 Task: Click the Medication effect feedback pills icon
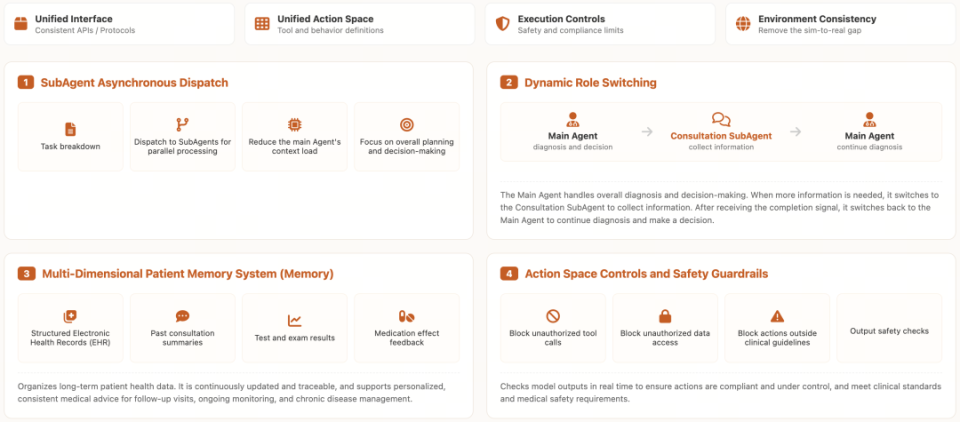407,317
